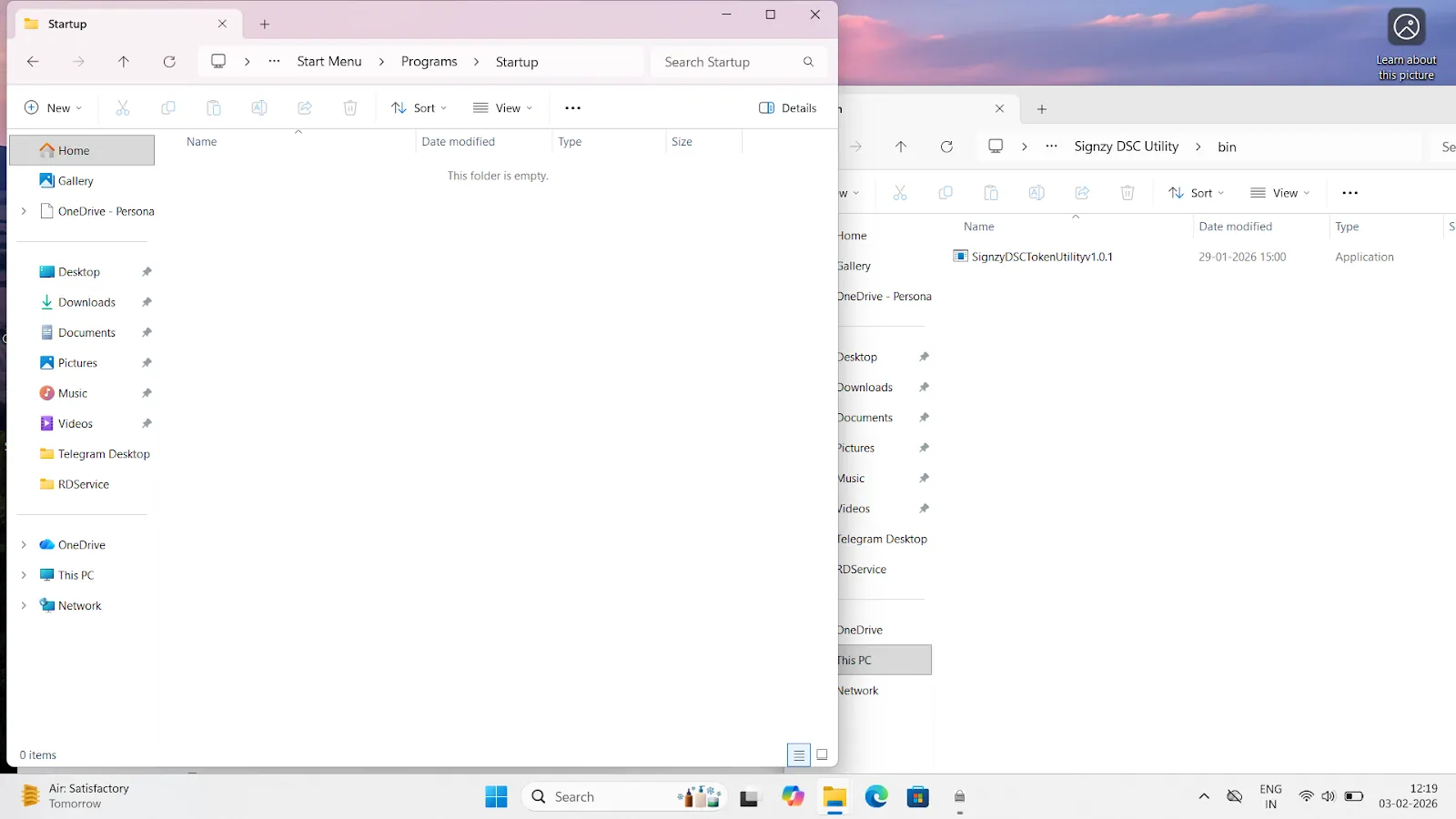Screen dimensions: 1456x819
Task: Expand Network in Startup navigation pane
Action: (x=24, y=605)
